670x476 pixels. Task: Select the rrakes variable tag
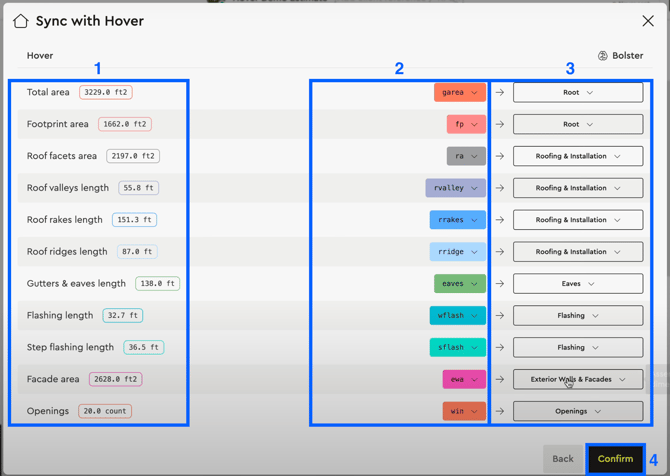coord(457,220)
